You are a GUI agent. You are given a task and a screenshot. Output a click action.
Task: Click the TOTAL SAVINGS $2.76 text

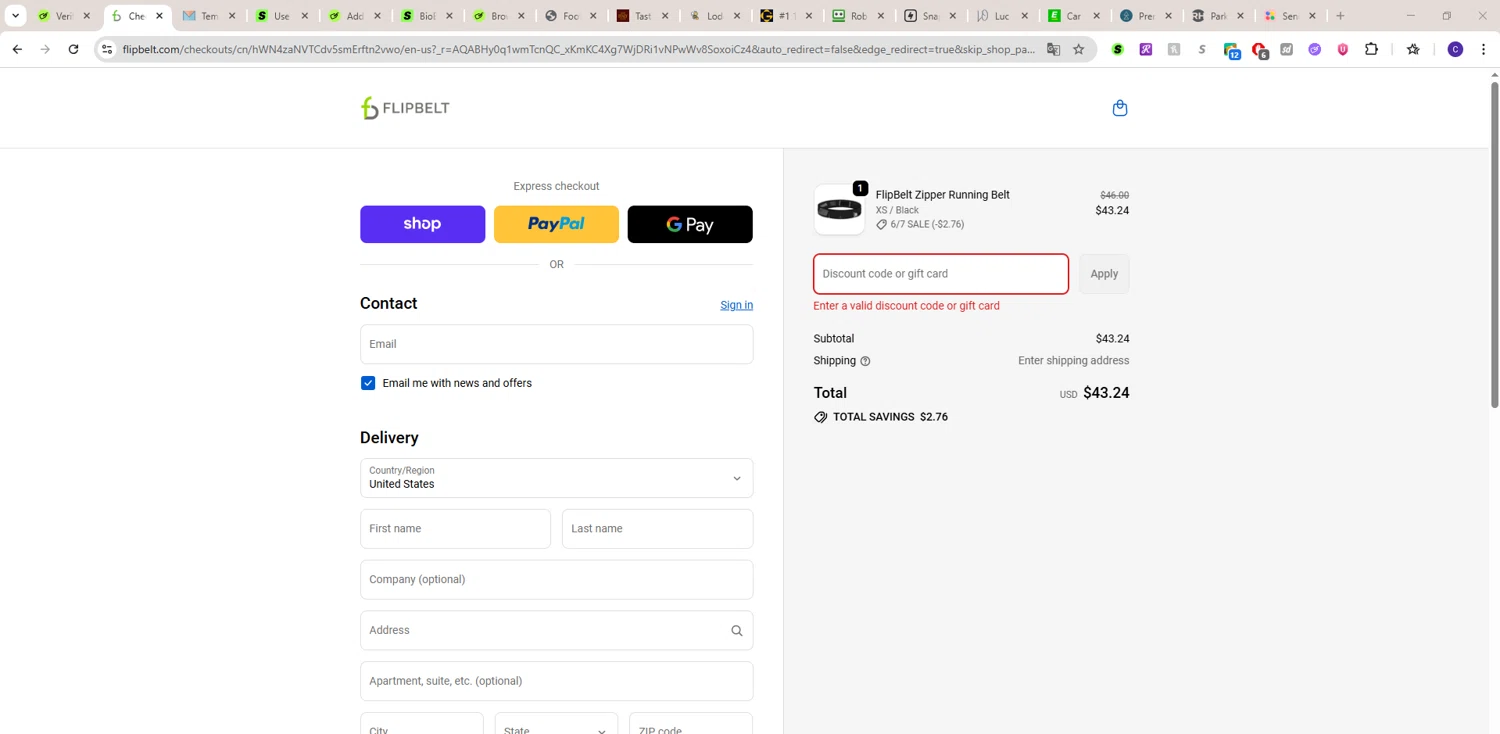(x=890, y=417)
